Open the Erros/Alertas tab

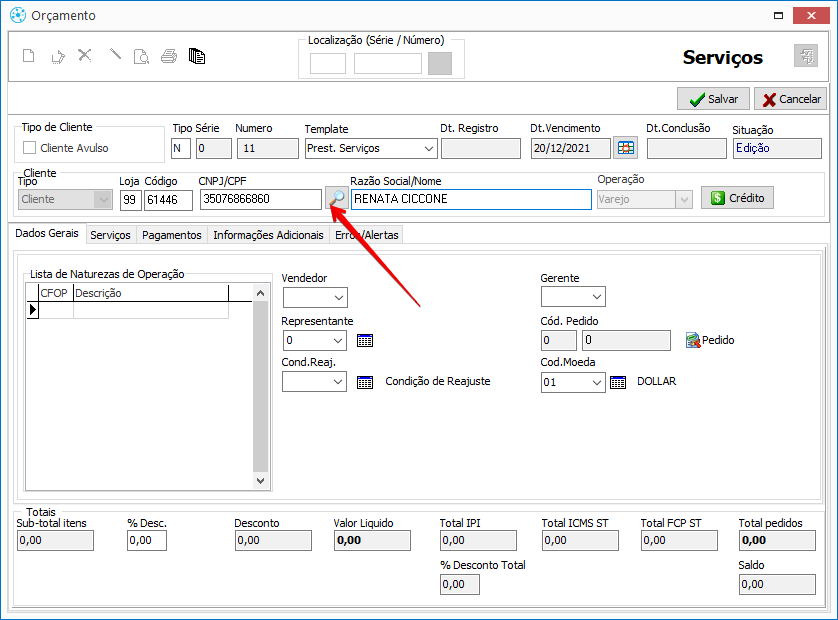click(367, 235)
